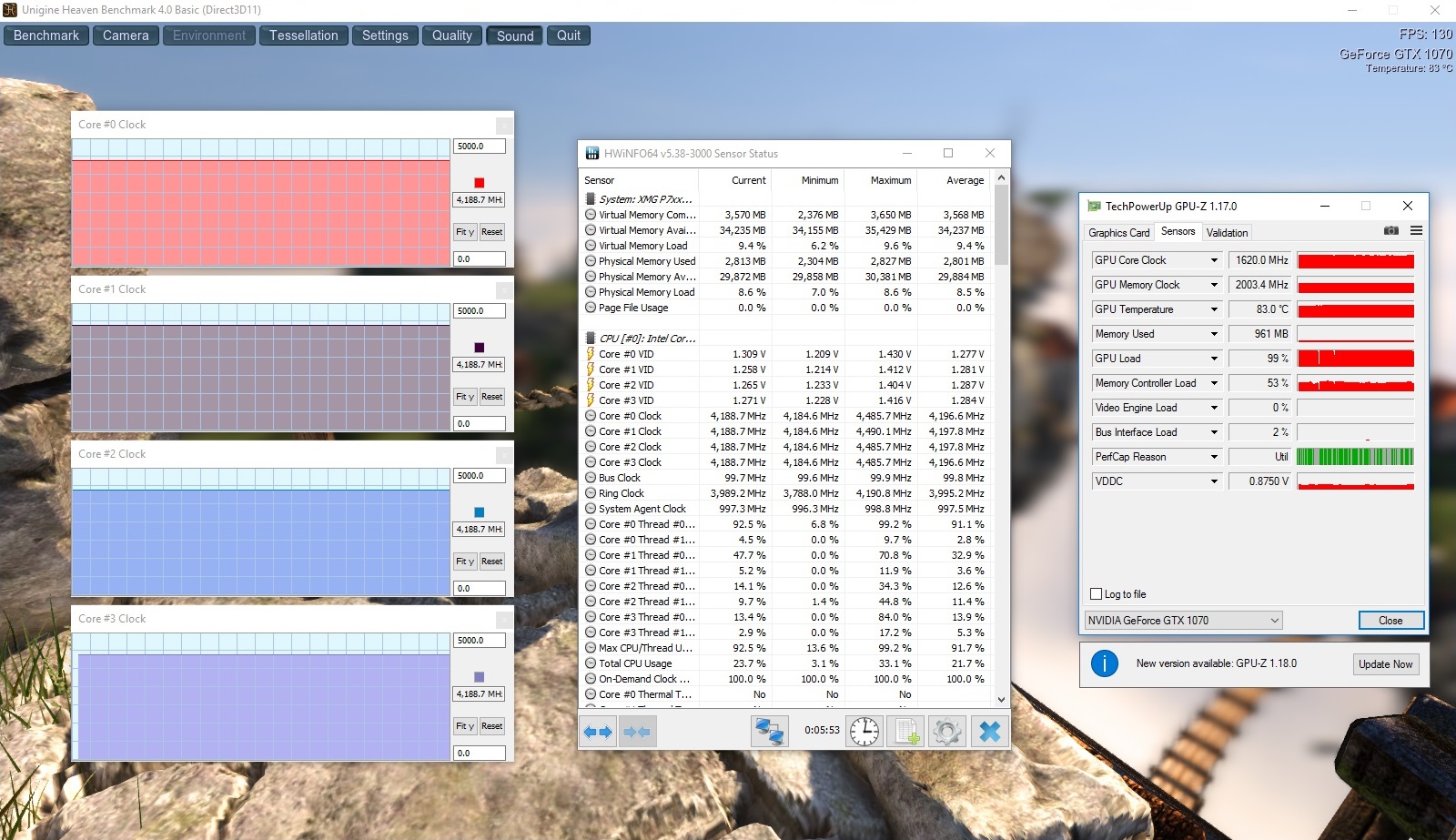Screen dimensions: 1456x840
Task: Close the Core #0 Clock graph window
Action: click(x=503, y=125)
